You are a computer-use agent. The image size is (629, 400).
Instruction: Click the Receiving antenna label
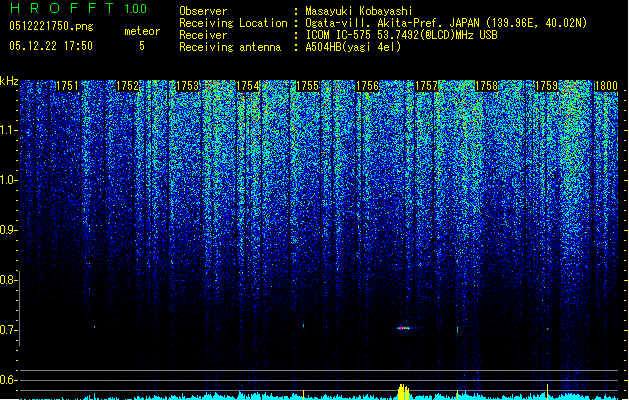230,47
